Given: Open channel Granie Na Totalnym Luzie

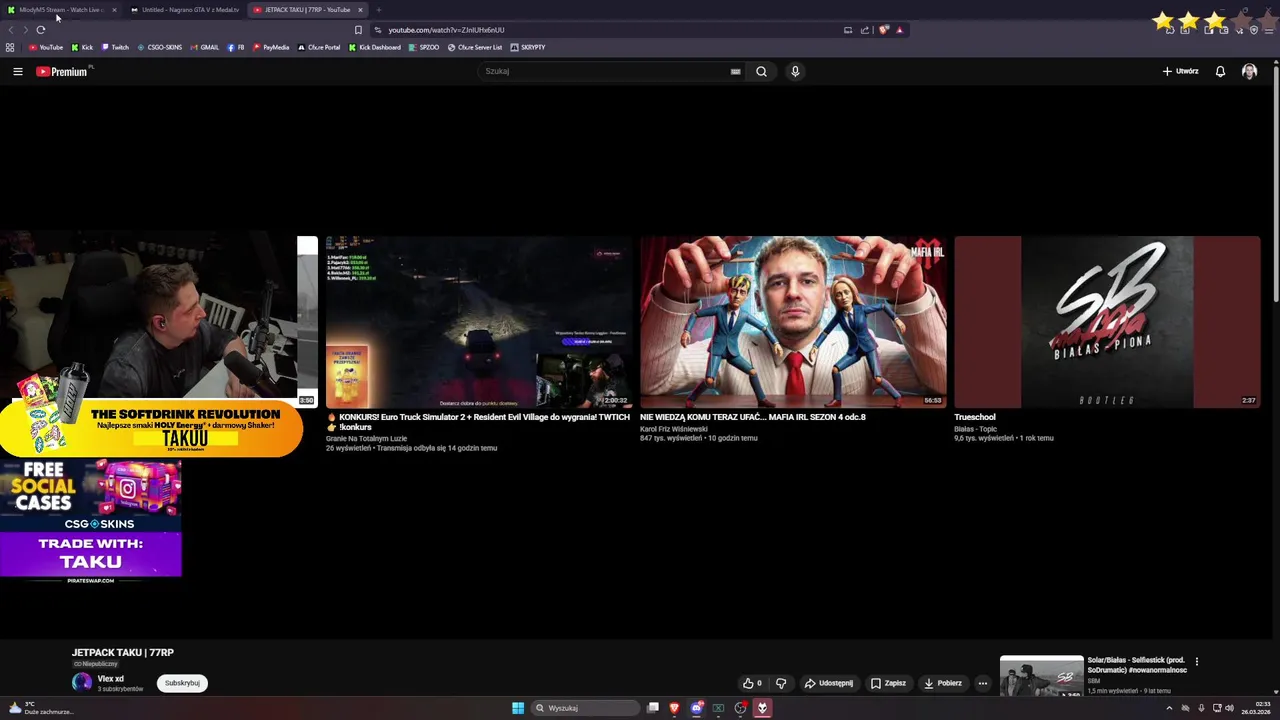Looking at the screenshot, I should (366, 438).
